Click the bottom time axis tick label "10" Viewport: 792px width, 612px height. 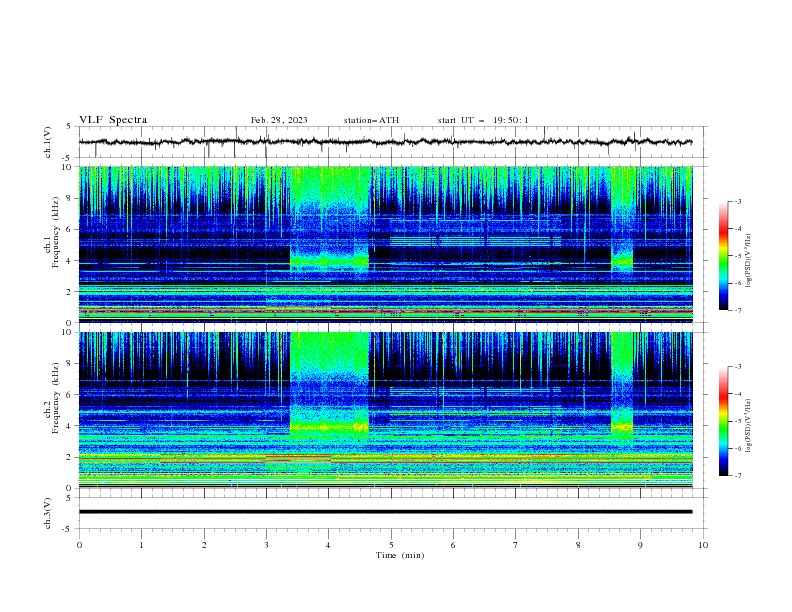[x=703, y=545]
